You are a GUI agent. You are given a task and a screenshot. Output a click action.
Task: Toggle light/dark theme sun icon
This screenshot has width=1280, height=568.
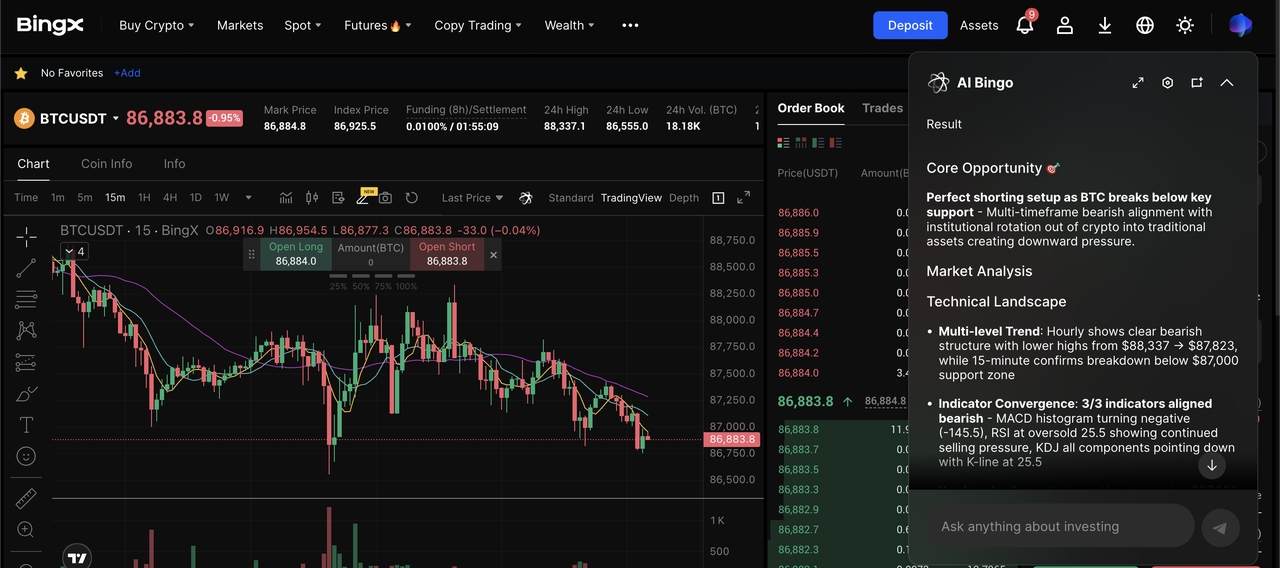click(x=1185, y=25)
